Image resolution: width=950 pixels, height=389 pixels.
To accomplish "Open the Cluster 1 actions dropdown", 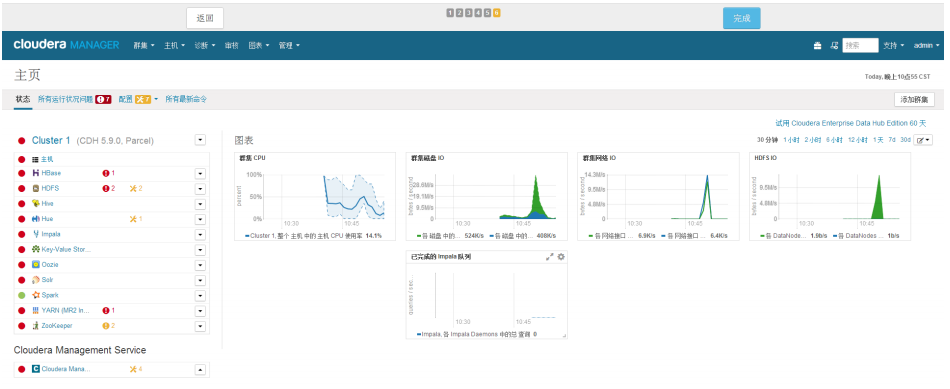I will pos(201,140).
